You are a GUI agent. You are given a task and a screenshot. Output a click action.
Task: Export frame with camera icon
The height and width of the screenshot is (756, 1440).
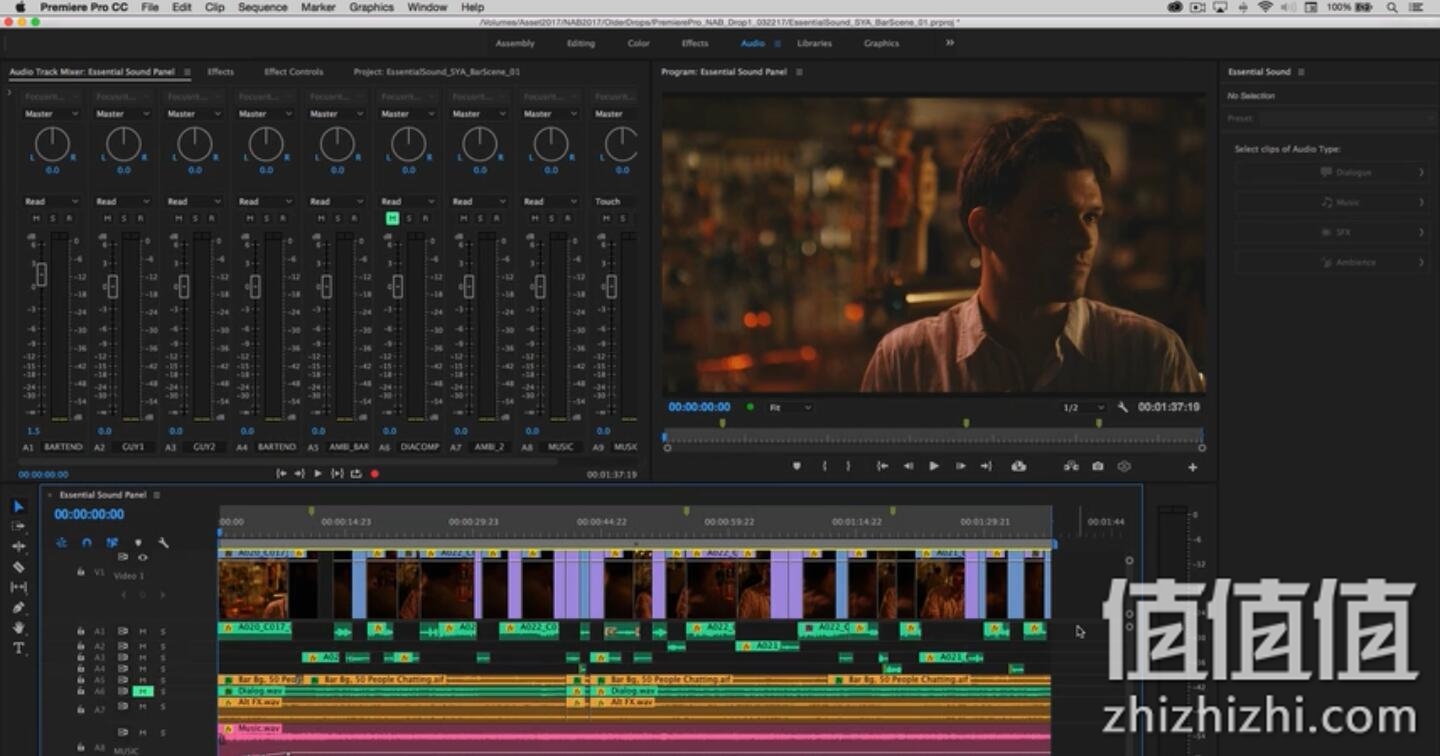[x=1098, y=466]
